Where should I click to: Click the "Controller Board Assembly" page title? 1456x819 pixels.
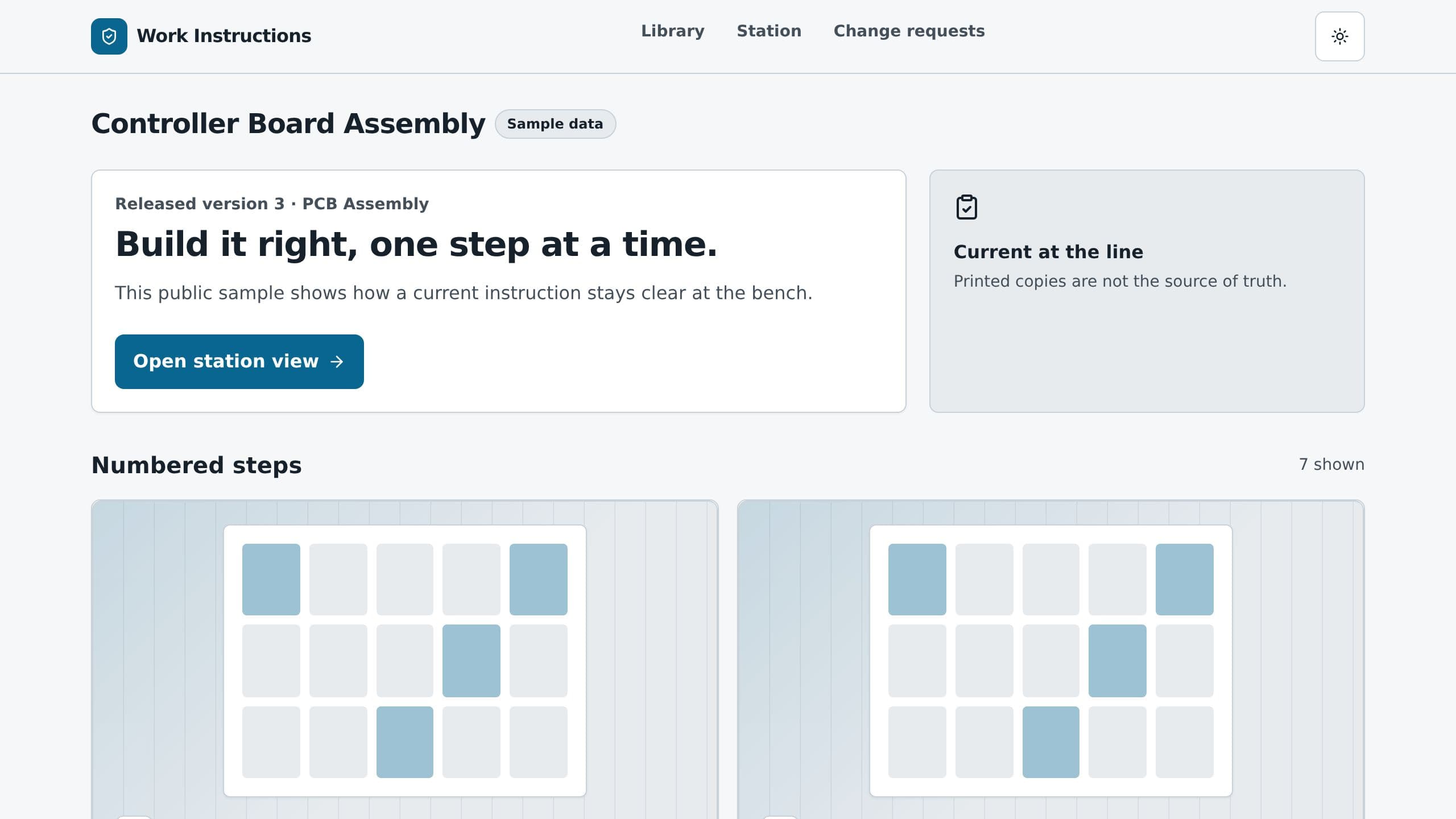pyautogui.click(x=288, y=123)
